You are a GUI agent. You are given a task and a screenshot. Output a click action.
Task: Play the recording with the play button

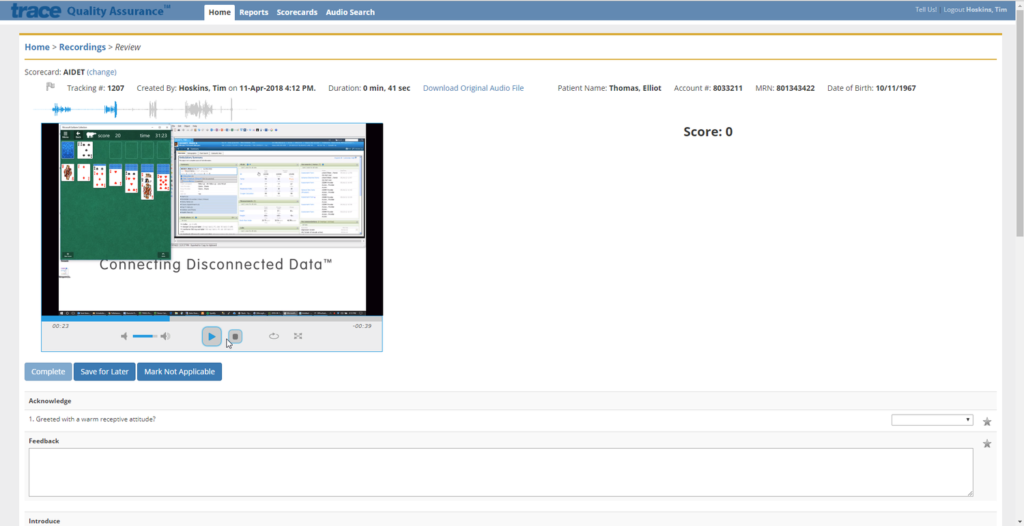[211, 336]
